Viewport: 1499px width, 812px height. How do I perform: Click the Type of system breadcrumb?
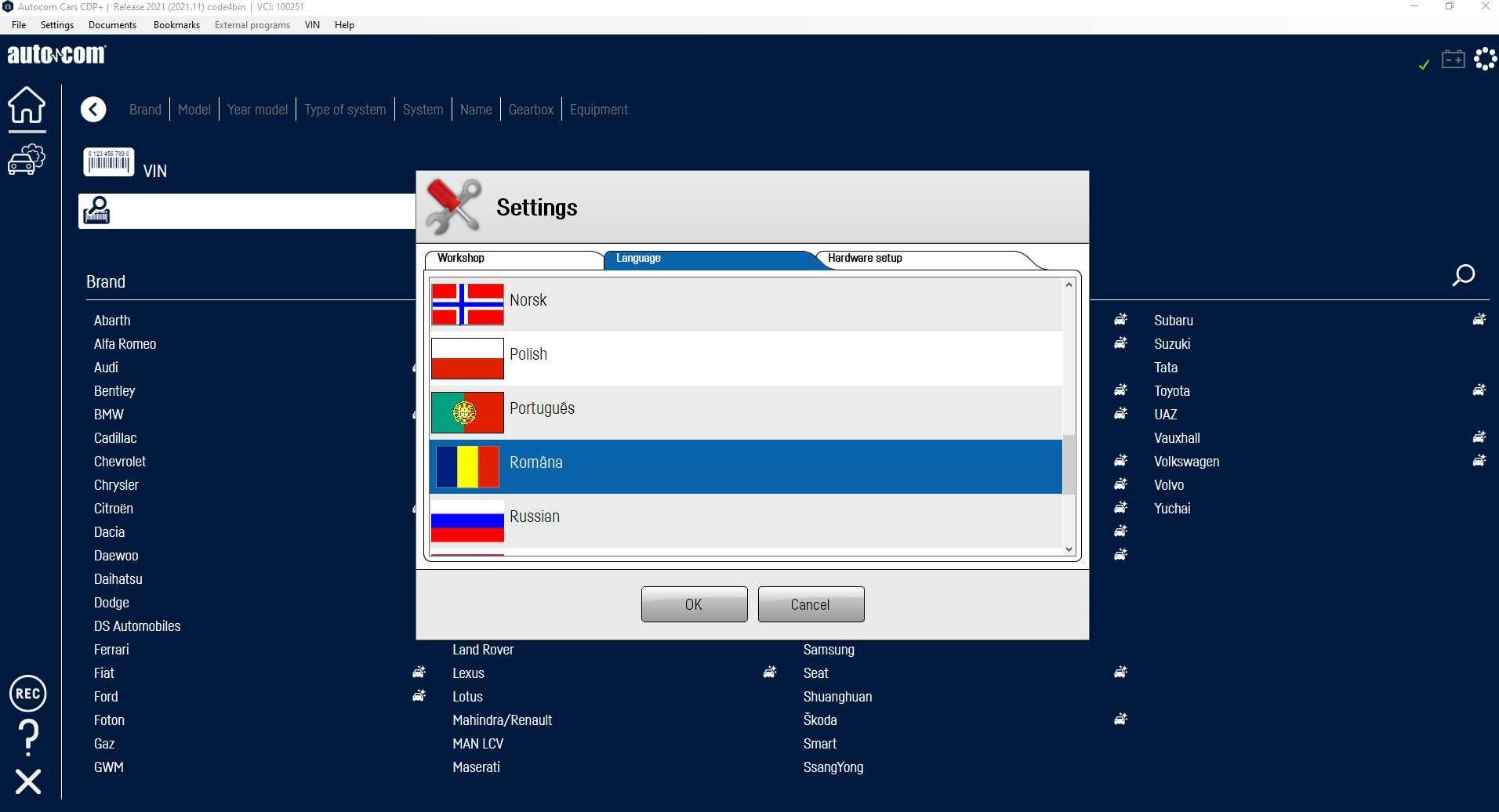[345, 110]
